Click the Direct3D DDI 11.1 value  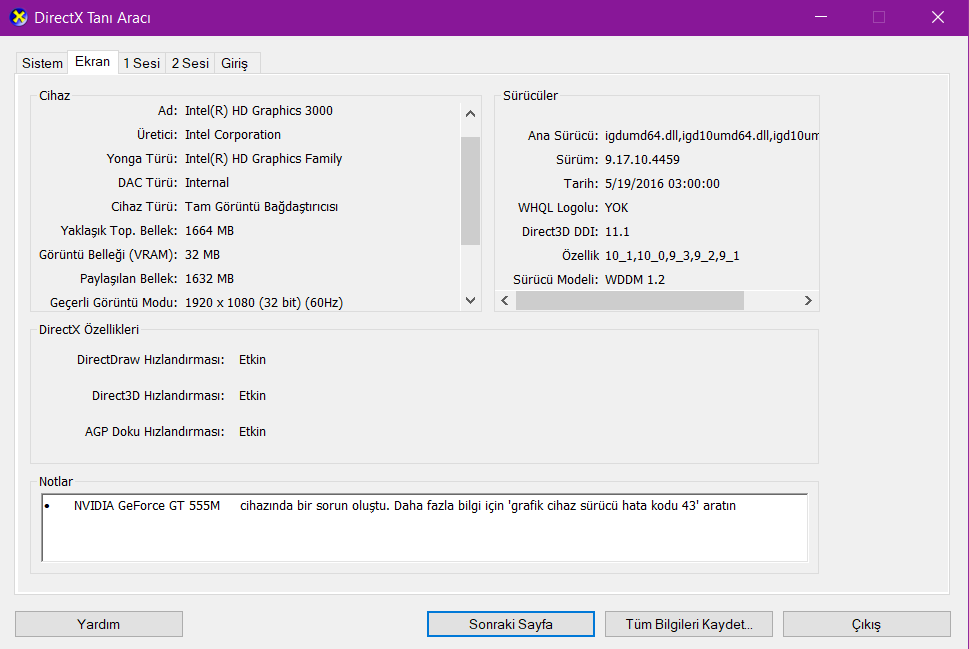point(617,232)
